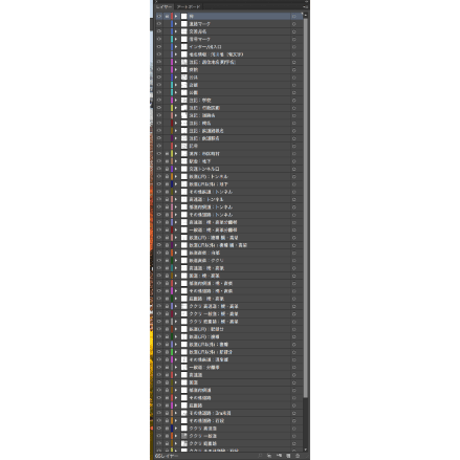
Task: Expand the 注記:学校 layer
Action: click(176, 100)
